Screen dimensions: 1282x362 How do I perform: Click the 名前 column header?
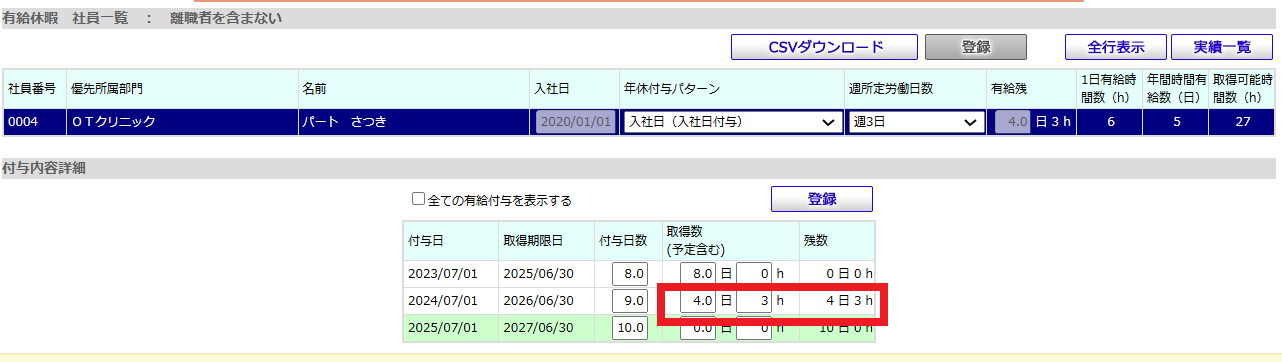[414, 89]
